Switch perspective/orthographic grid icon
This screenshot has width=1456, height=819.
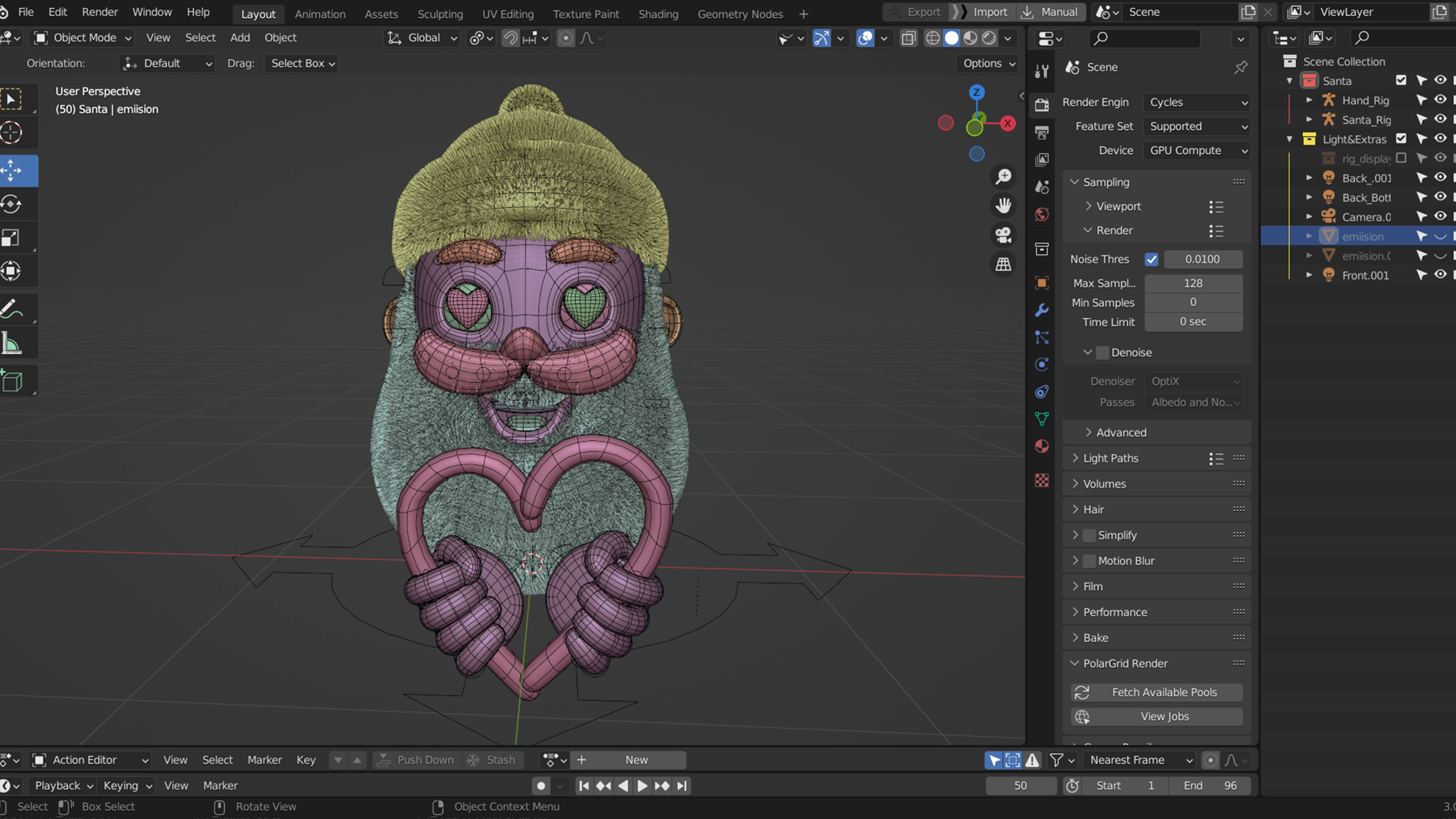(x=1003, y=264)
